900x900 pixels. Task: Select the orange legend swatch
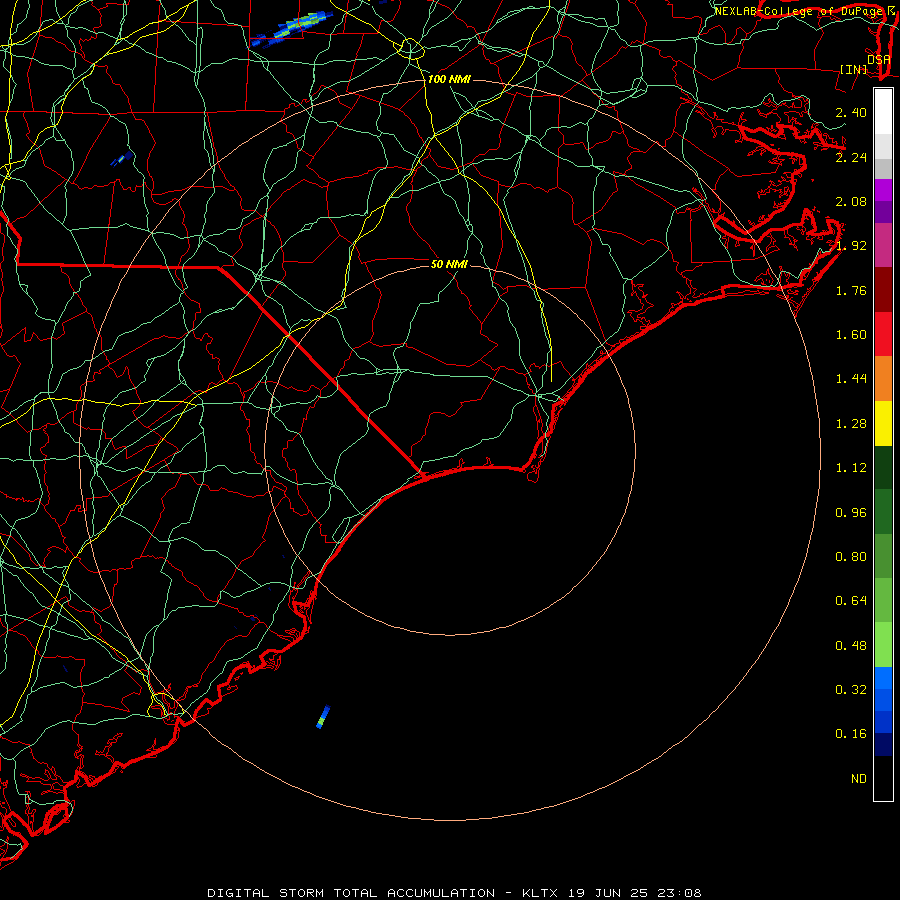(x=883, y=379)
